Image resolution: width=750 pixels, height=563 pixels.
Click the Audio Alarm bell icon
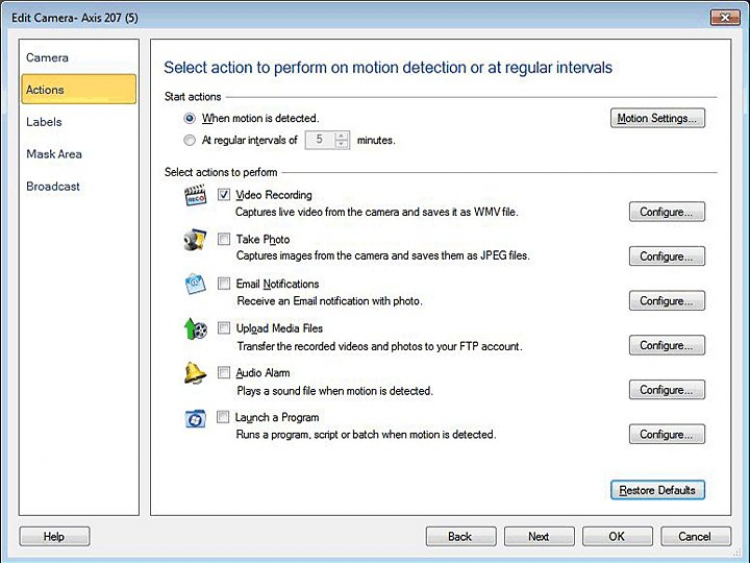click(x=195, y=374)
